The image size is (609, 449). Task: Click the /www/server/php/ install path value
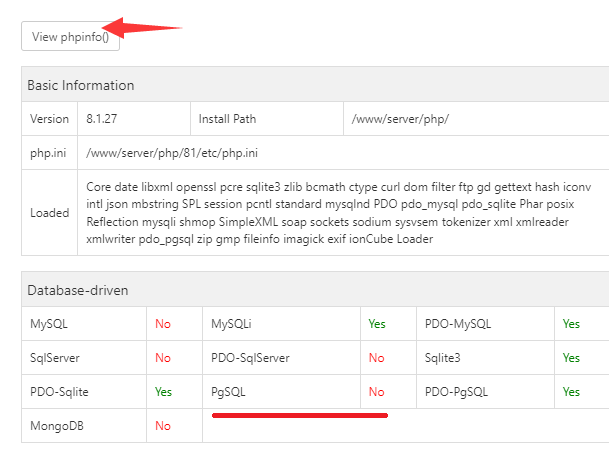tap(400, 118)
